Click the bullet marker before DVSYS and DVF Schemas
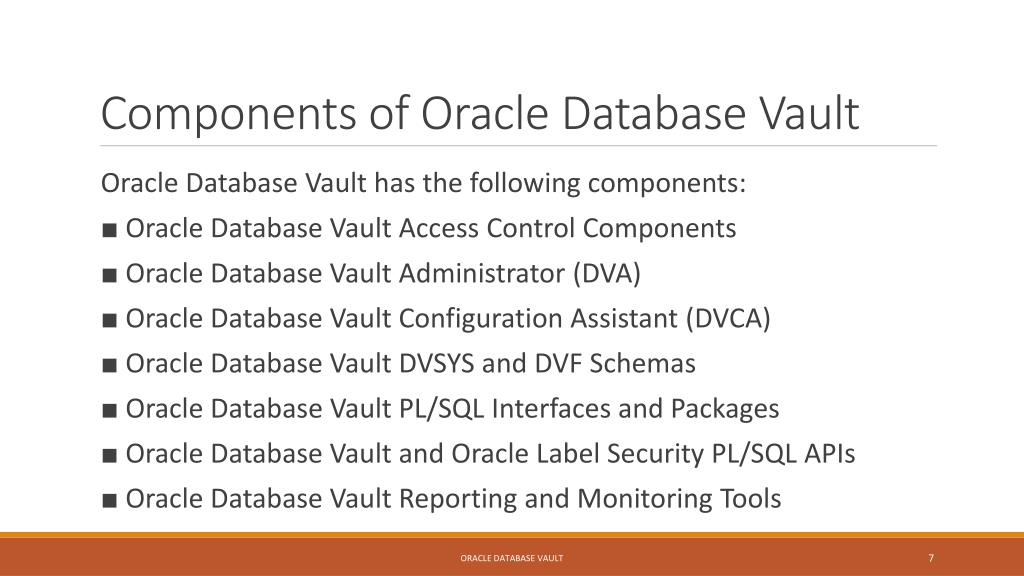 pyautogui.click(x=110, y=365)
